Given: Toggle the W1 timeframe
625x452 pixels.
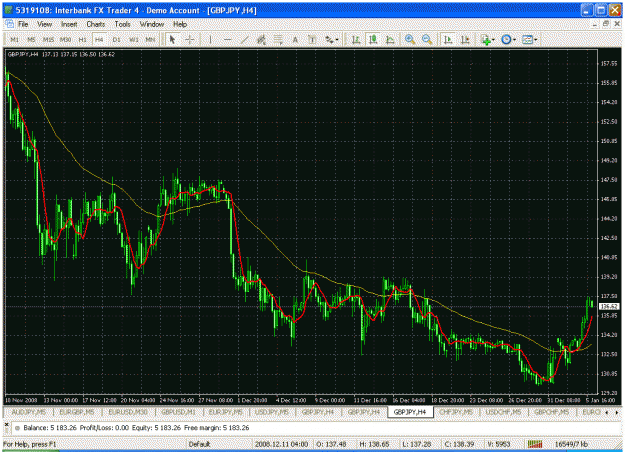Looking at the screenshot, I should pos(134,40).
